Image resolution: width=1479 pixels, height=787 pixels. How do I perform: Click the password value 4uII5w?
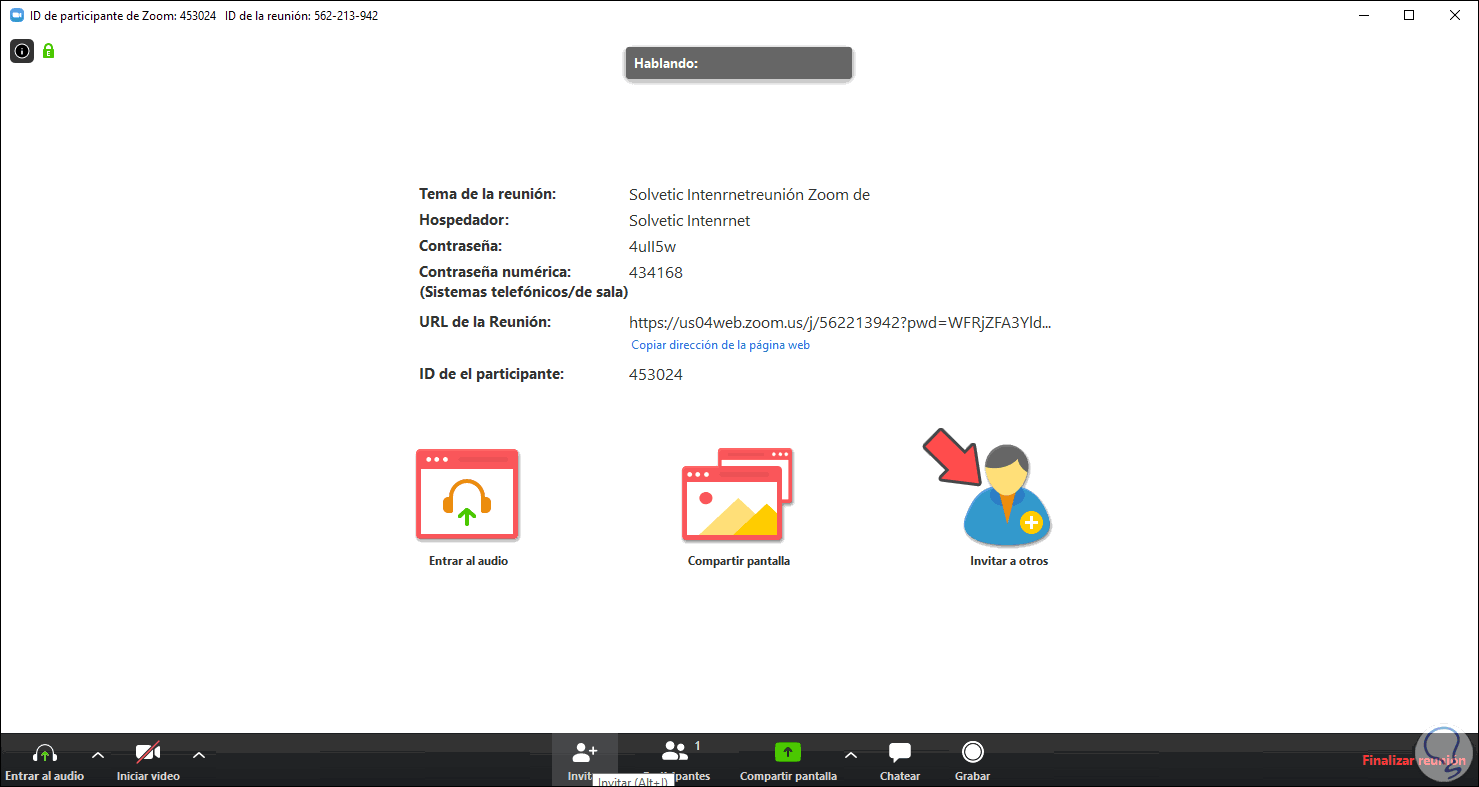pyautogui.click(x=653, y=246)
